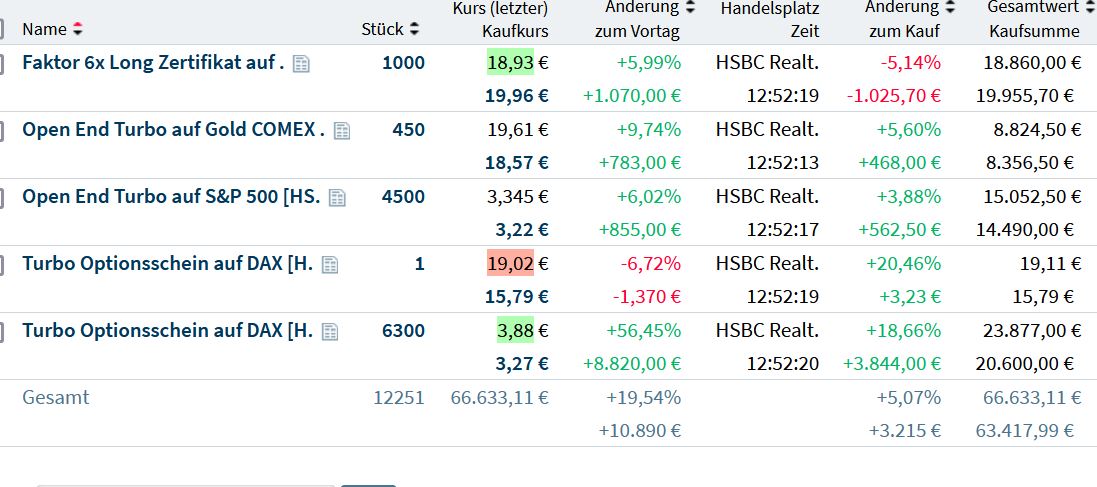The height and width of the screenshot is (487, 1097).
Task: Open the Open End Turbo auf Gold COMEX link
Action: [173, 130]
